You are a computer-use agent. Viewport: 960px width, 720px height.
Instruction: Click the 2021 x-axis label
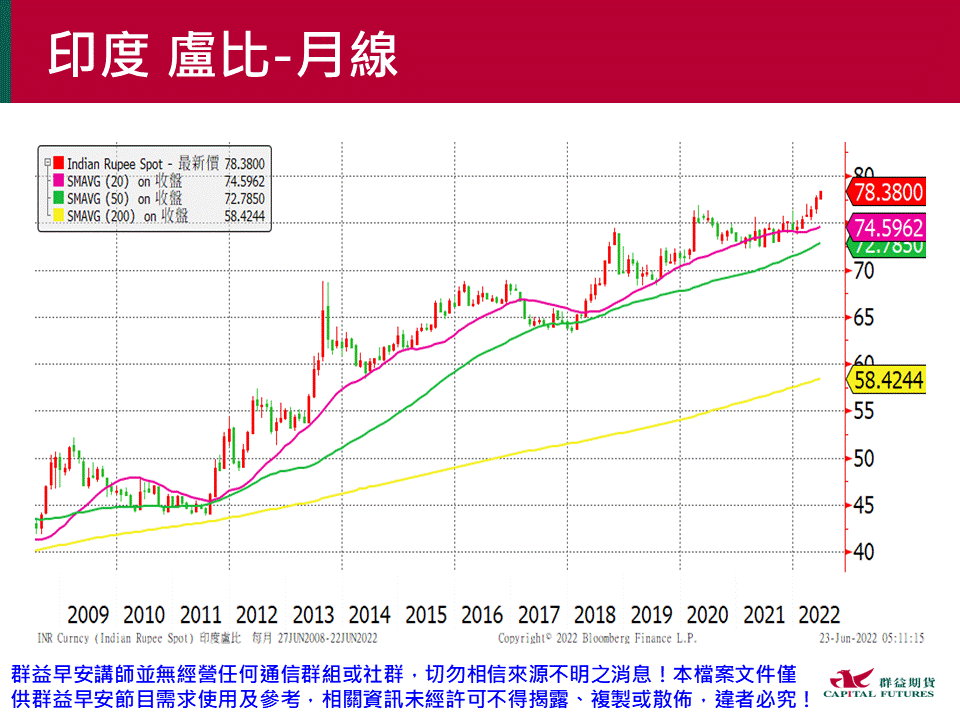pos(763,615)
